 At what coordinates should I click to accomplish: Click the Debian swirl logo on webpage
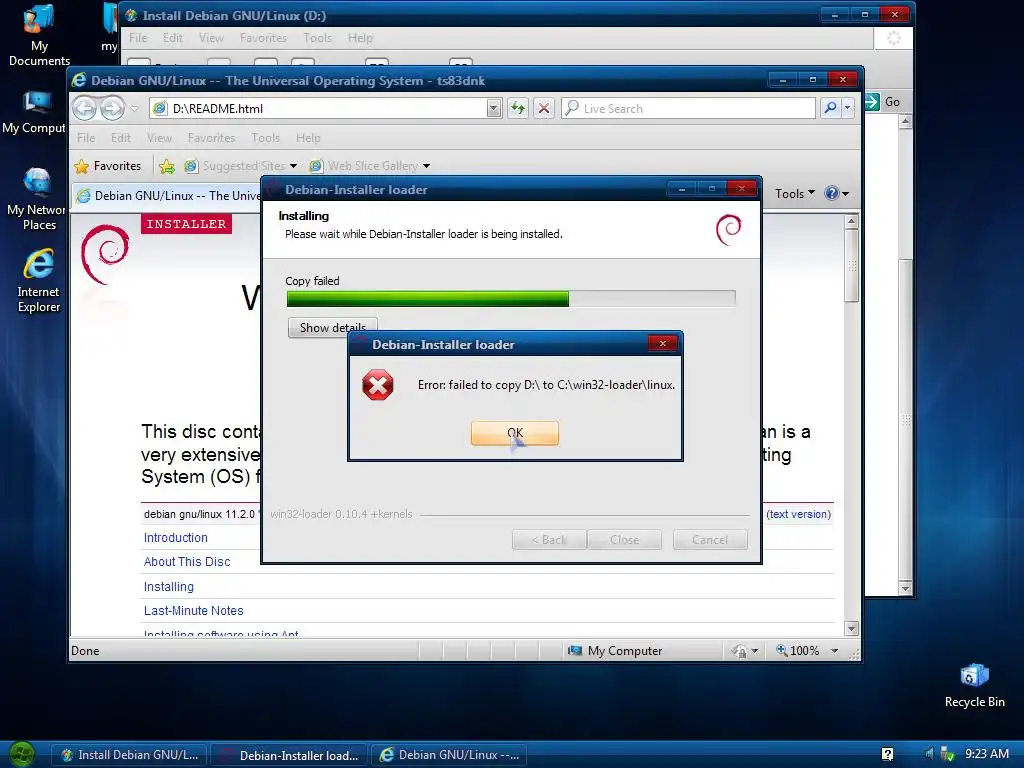(105, 254)
